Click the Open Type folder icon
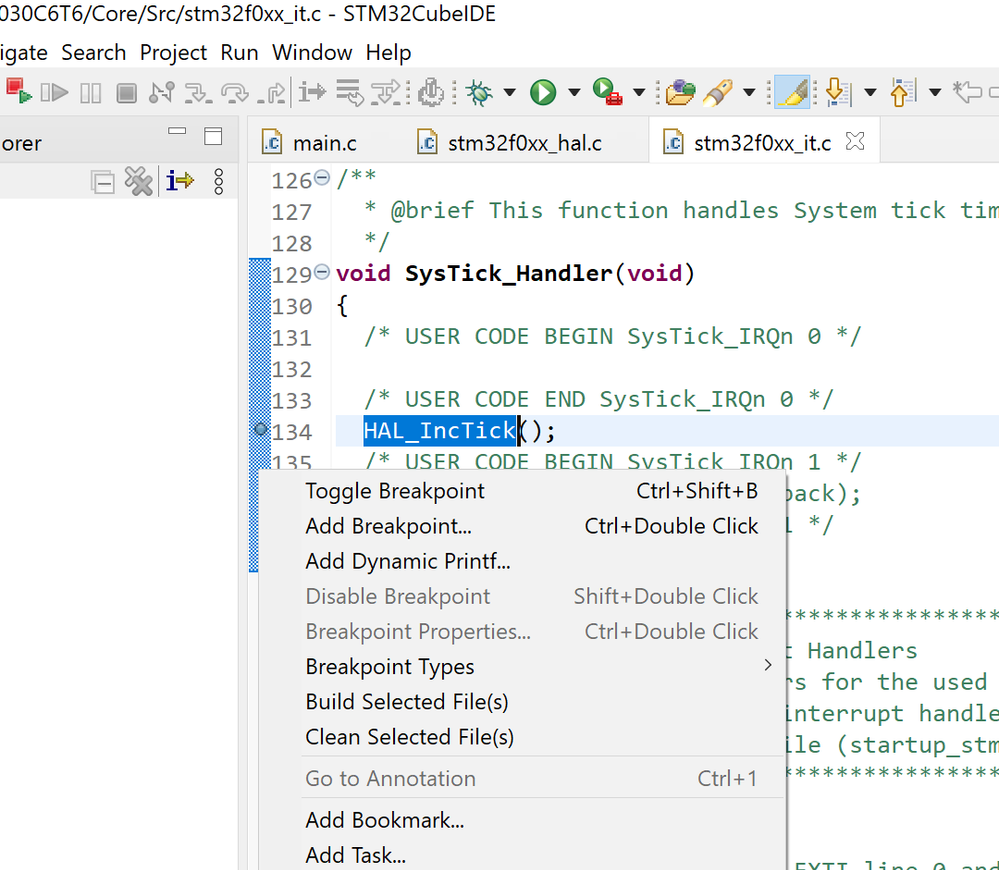The width and height of the screenshot is (999, 870). pyautogui.click(x=680, y=92)
